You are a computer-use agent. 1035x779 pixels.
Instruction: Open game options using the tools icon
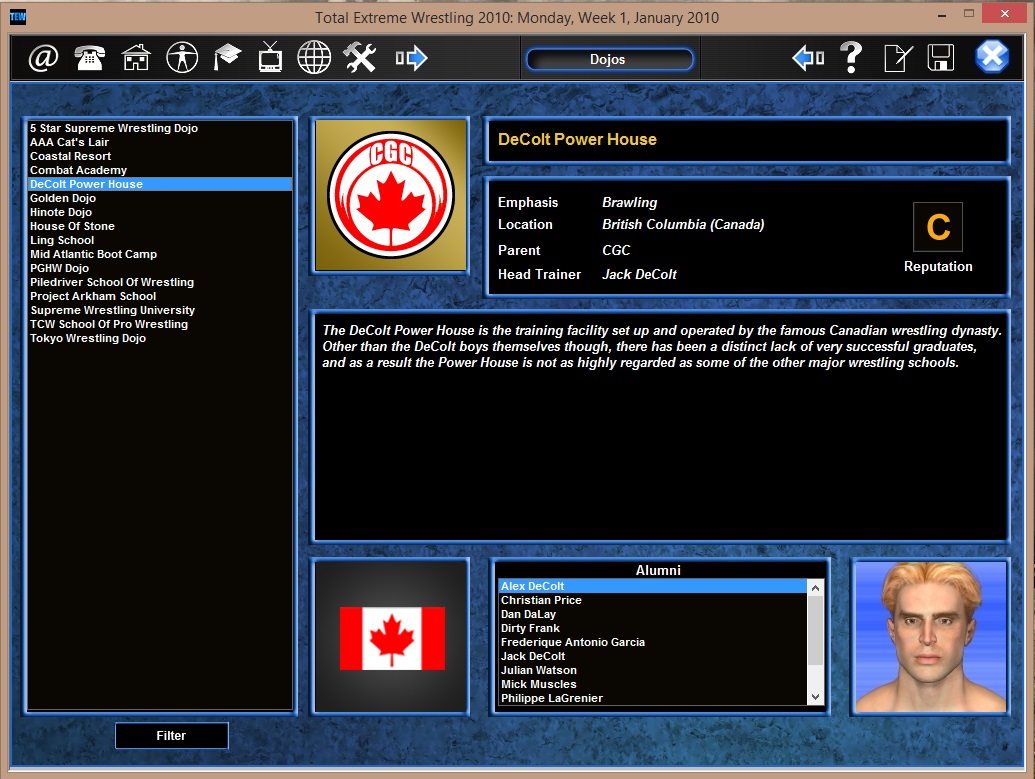coord(358,57)
